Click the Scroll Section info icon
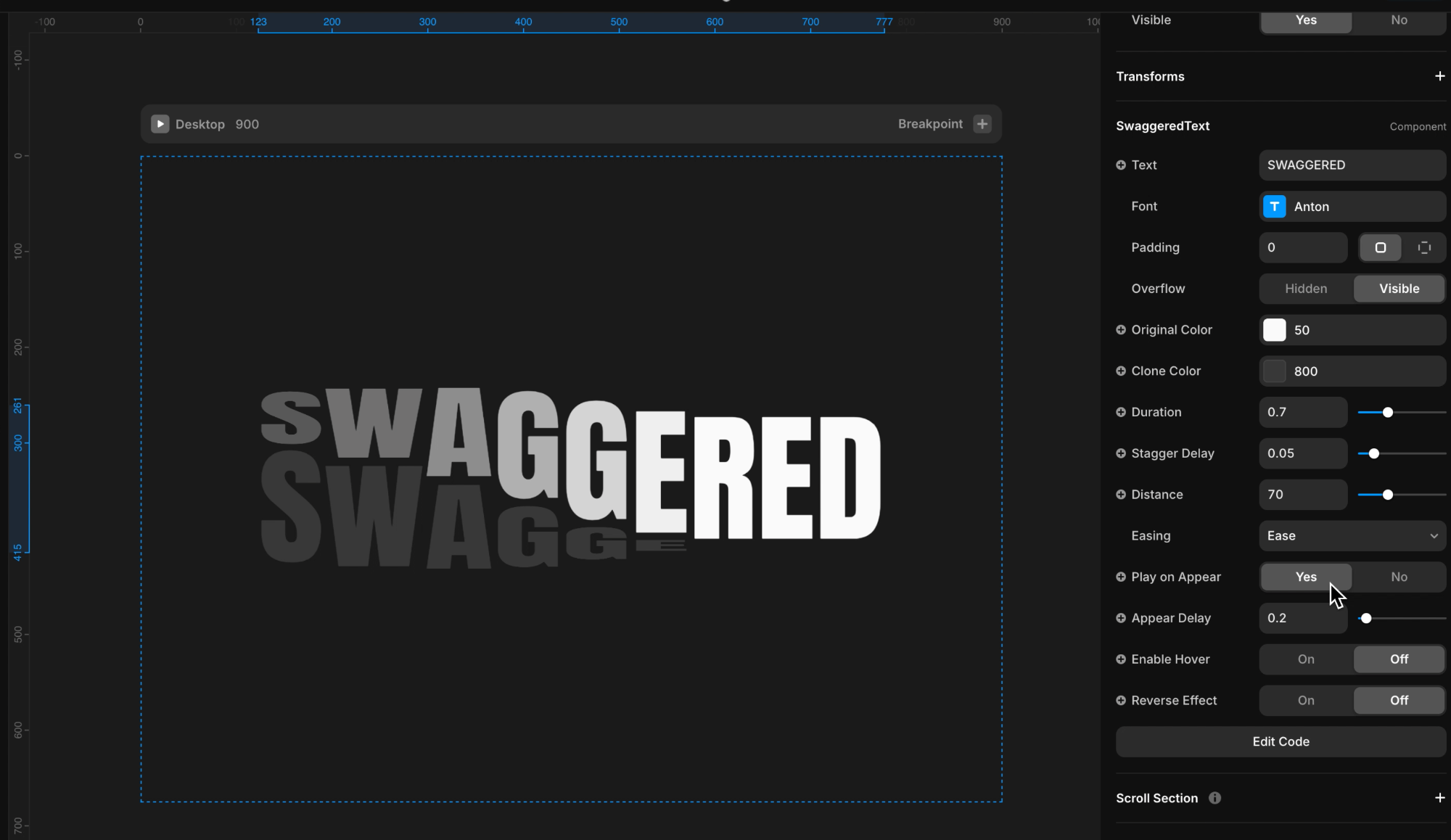This screenshot has height=840, width=1451. tap(1214, 798)
